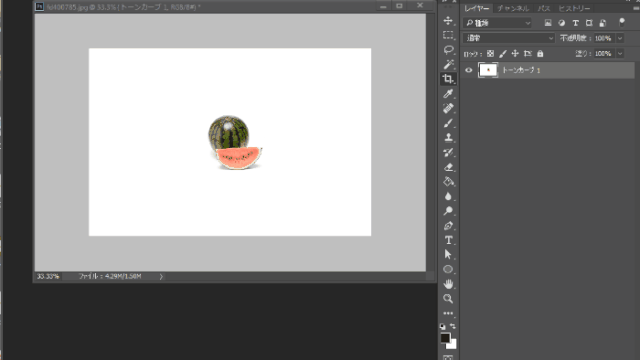The width and height of the screenshot is (640, 360).
Task: Filter layers by adjustment layers icon
Action: click(562, 23)
